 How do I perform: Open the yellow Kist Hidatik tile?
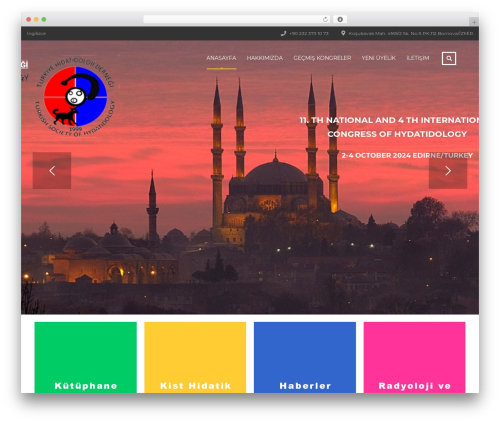(195, 357)
